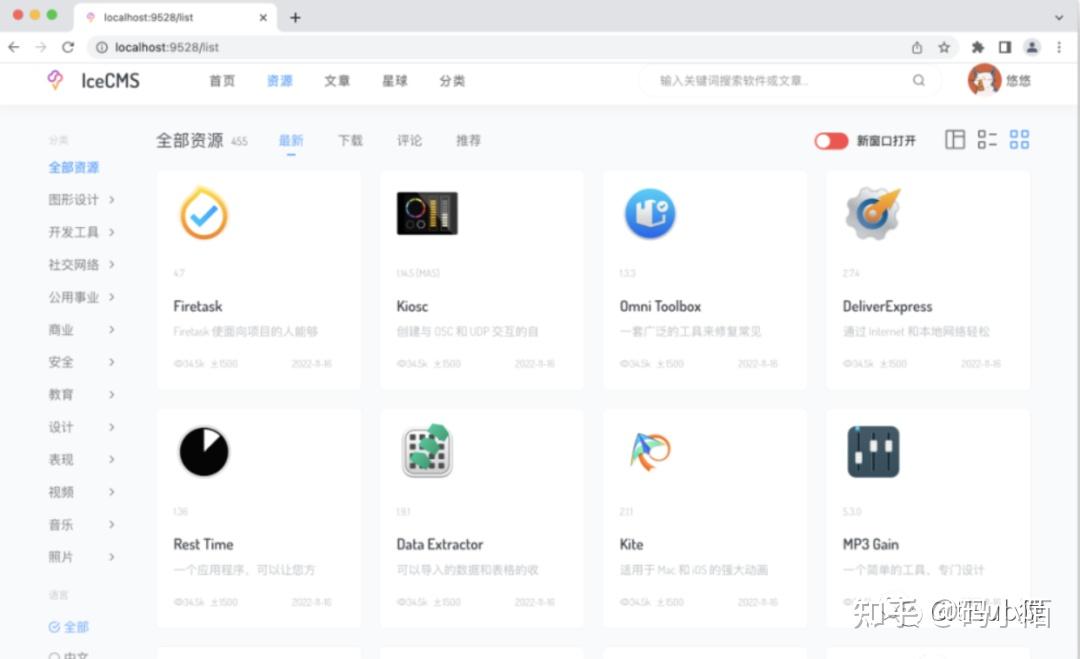Click the username next to avatar

point(1018,81)
